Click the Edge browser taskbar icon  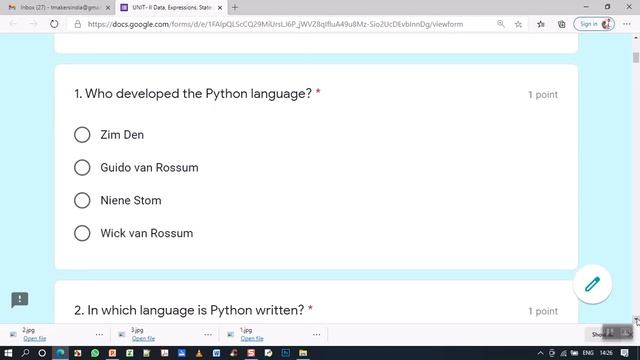(x=60, y=353)
